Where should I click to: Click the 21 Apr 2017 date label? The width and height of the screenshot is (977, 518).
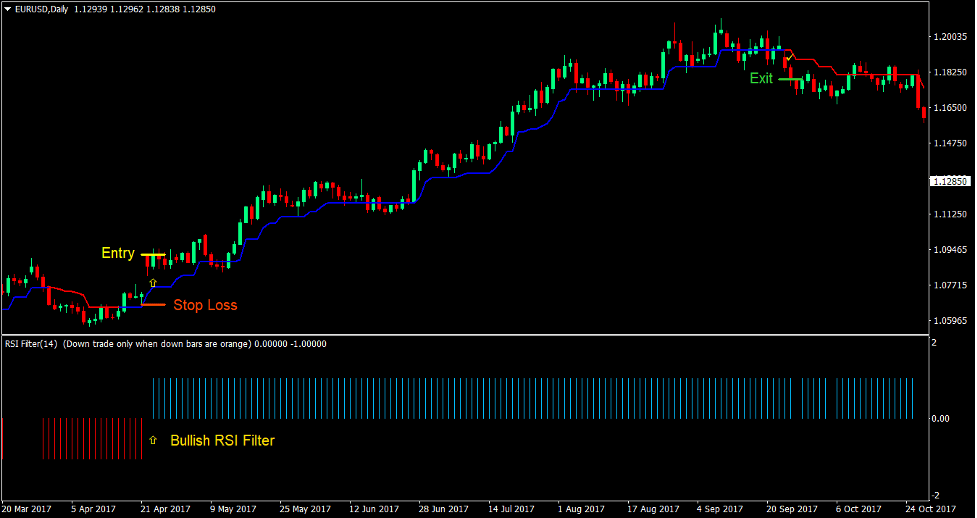pyautogui.click(x=166, y=509)
